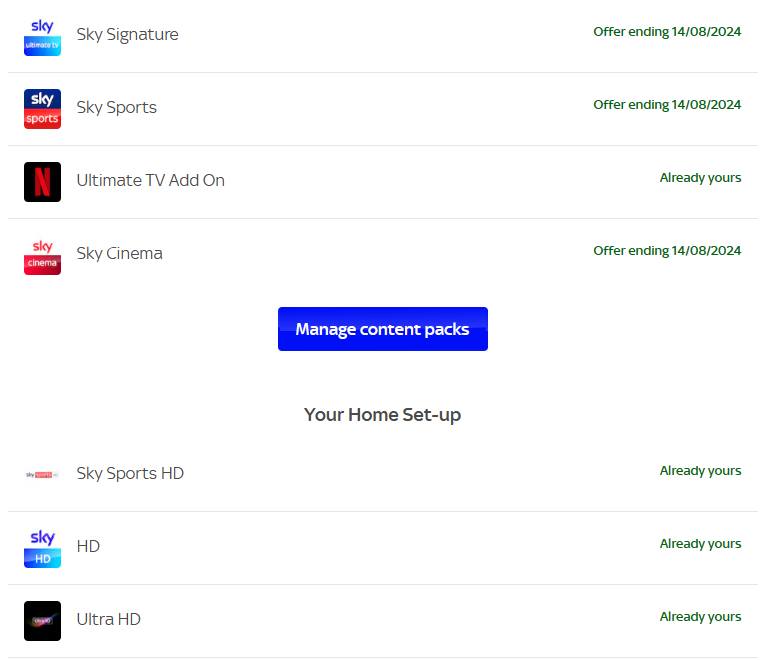The width and height of the screenshot is (766, 660).
Task: Select the Sky Cinema pack name
Action: pos(119,254)
